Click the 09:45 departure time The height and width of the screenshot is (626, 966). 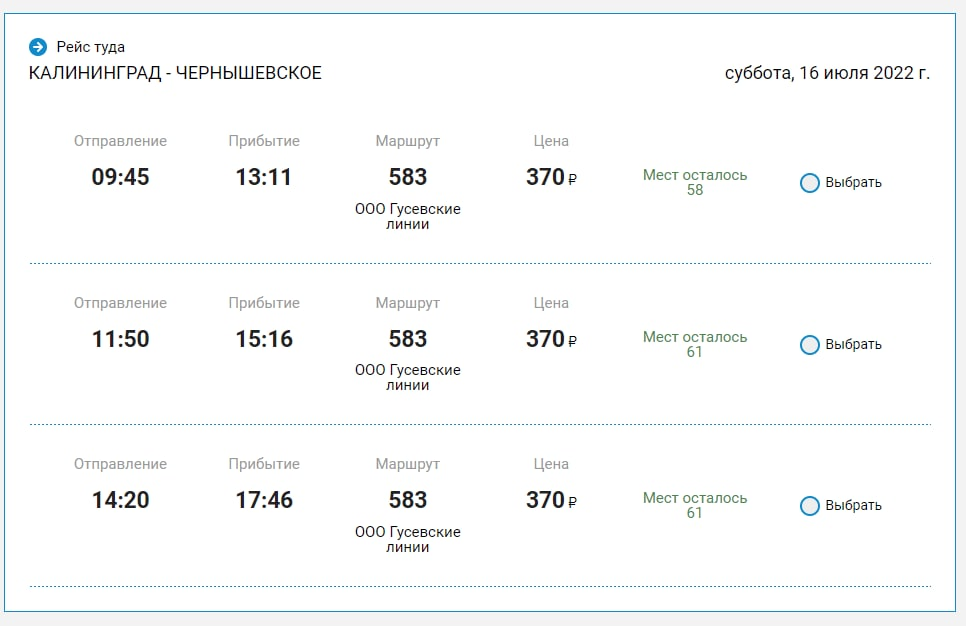tap(120, 178)
